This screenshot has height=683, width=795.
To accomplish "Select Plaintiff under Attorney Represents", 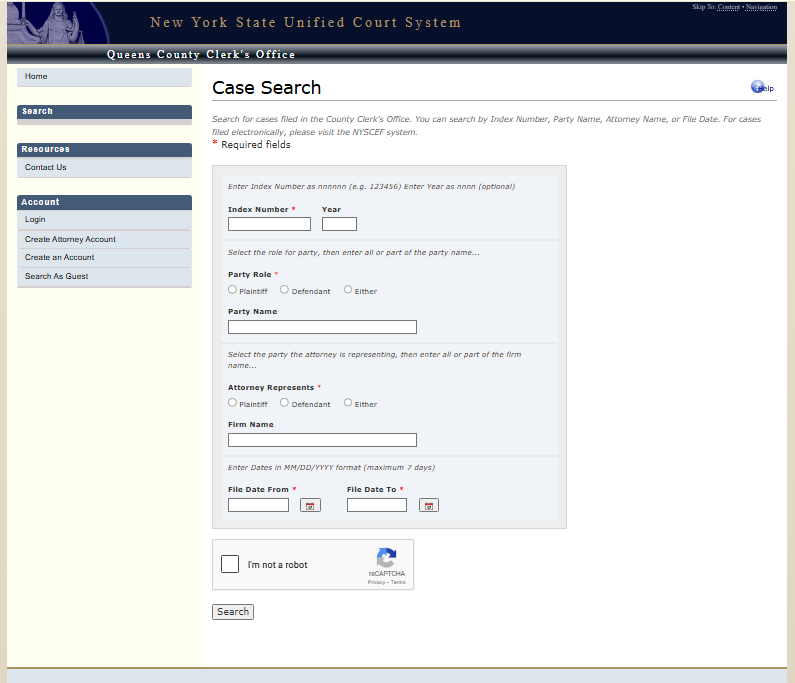I will click(233, 403).
